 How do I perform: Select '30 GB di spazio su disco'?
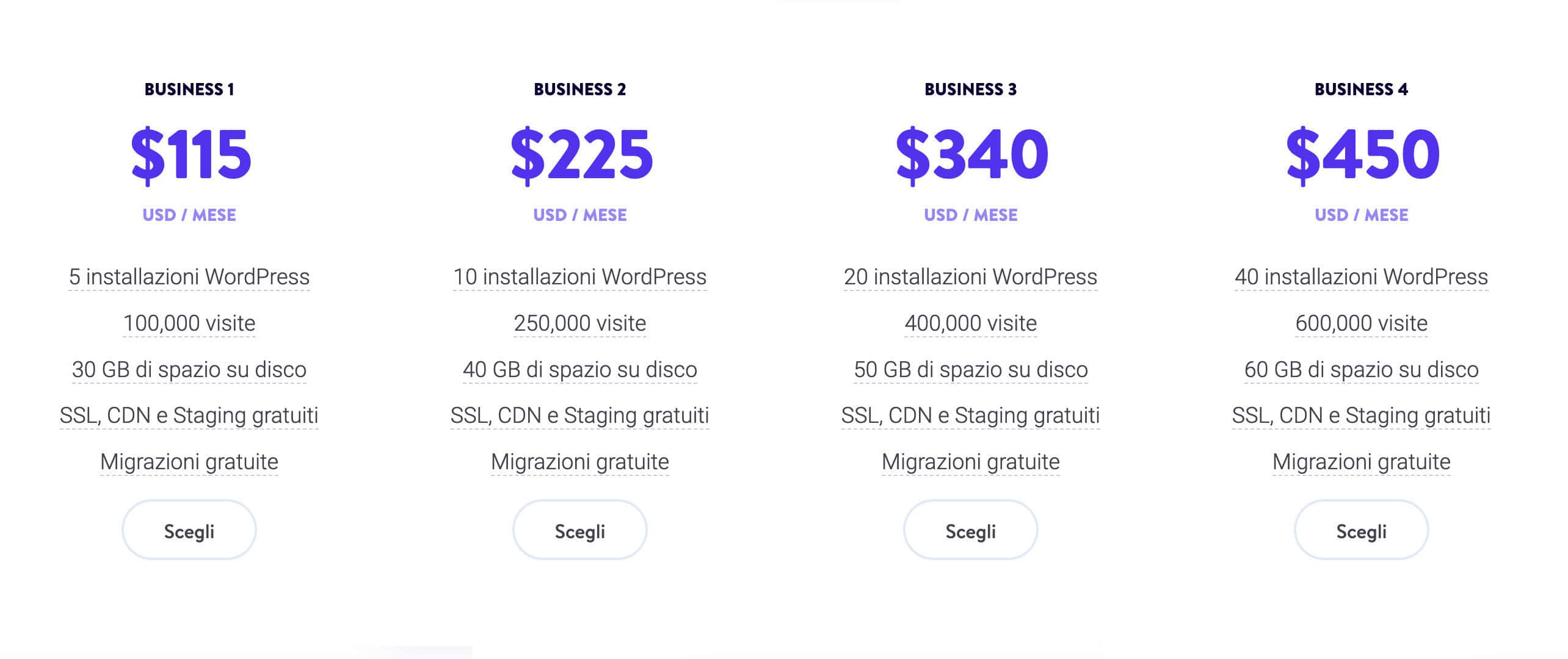click(189, 369)
